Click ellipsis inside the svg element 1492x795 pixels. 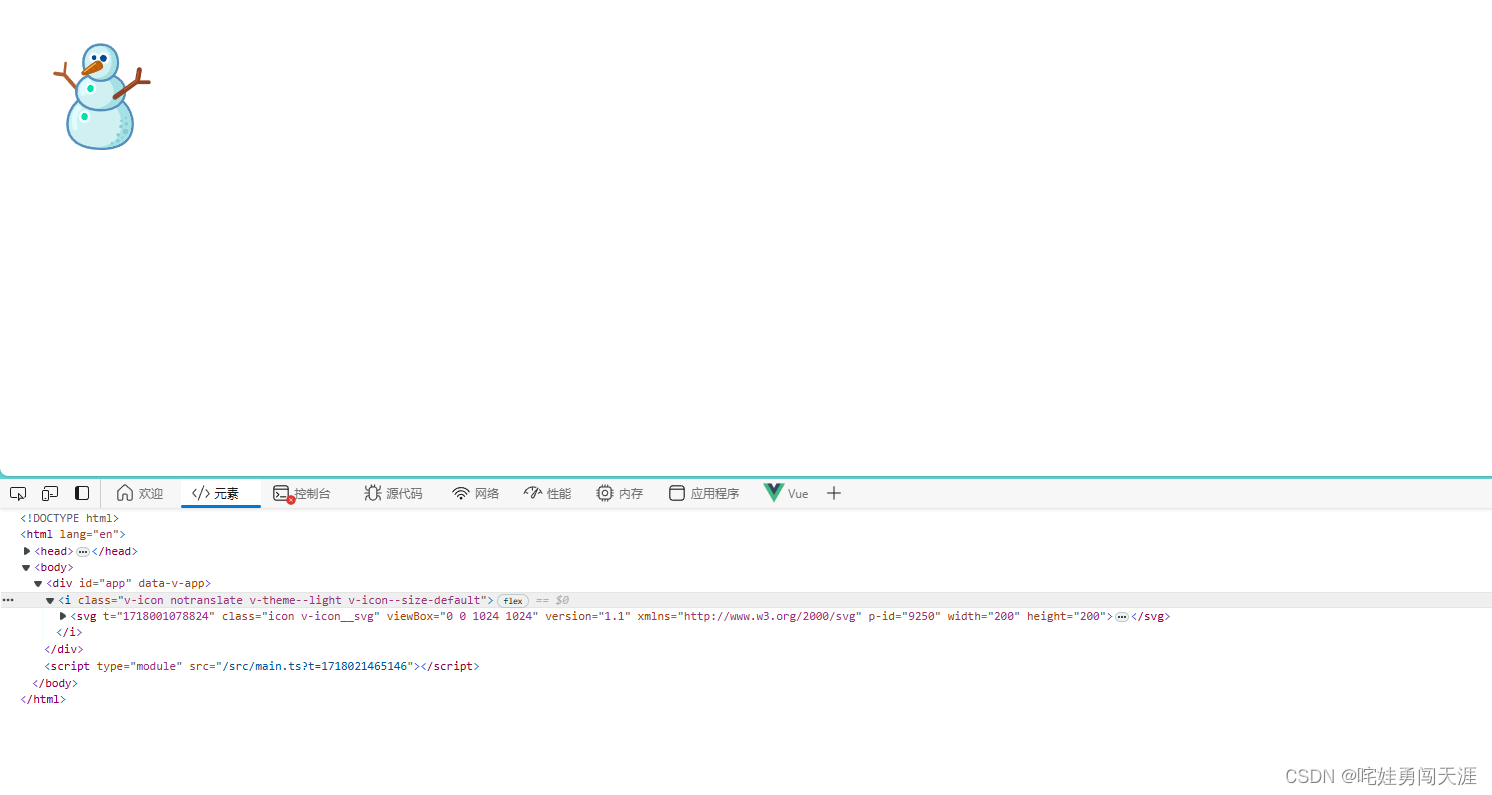(1122, 616)
